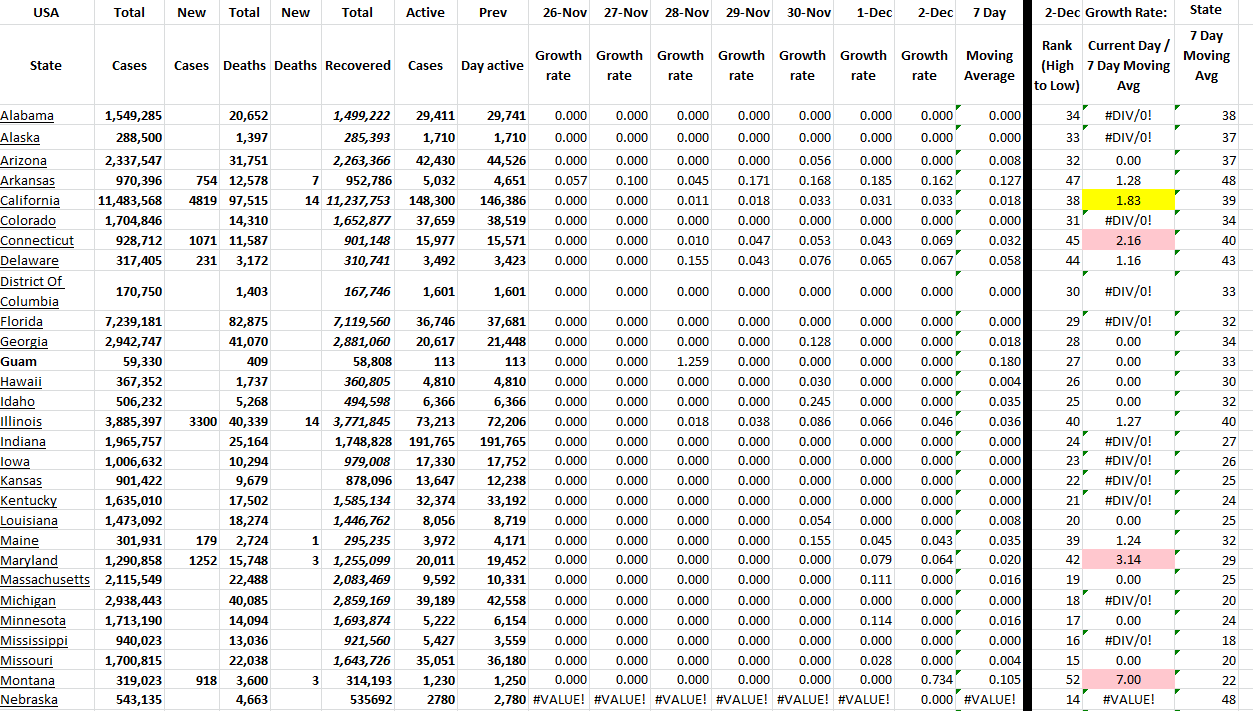Click the Montana state hyperlink

[29, 680]
